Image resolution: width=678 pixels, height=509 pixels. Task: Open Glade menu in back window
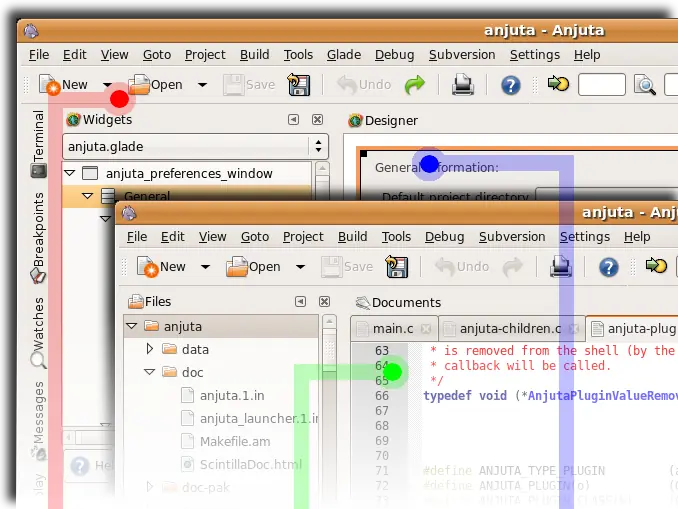(x=344, y=55)
